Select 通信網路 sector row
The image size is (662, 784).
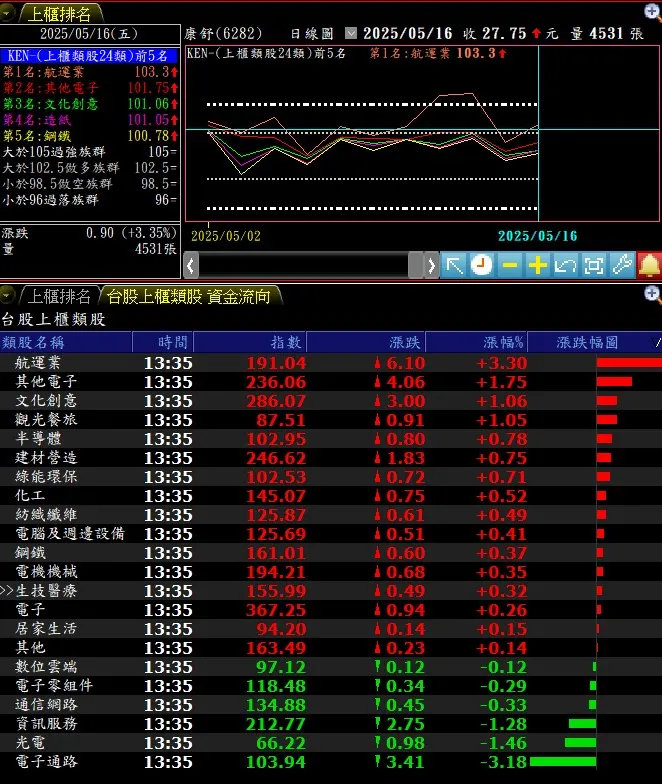(x=331, y=704)
